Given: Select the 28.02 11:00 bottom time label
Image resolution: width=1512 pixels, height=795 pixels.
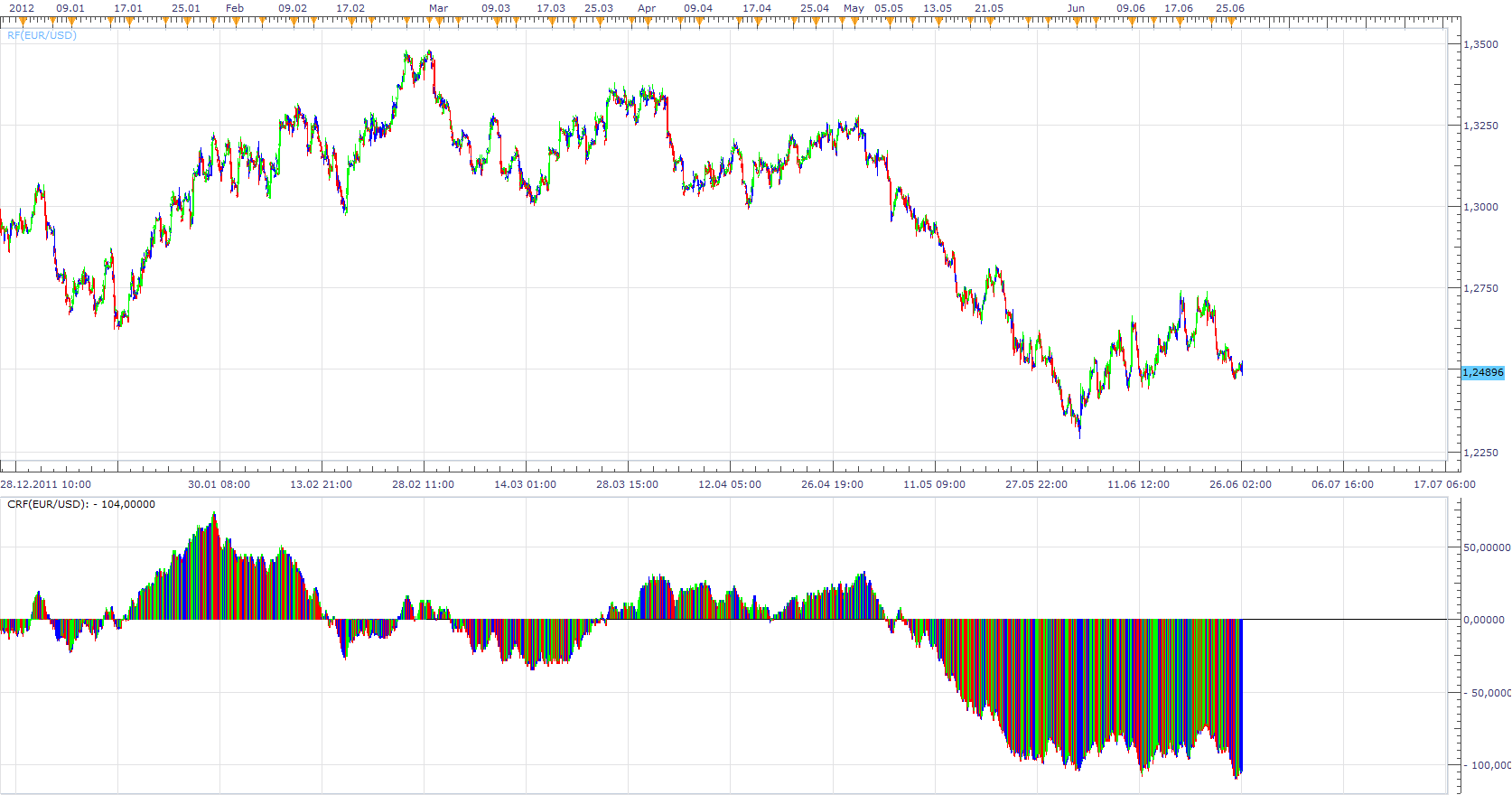Looking at the screenshot, I should [423, 484].
